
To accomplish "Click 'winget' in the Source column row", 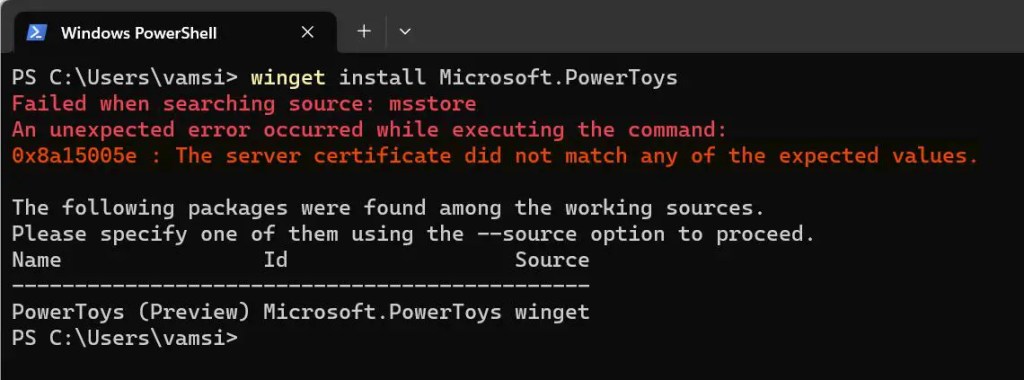I will [552, 313].
